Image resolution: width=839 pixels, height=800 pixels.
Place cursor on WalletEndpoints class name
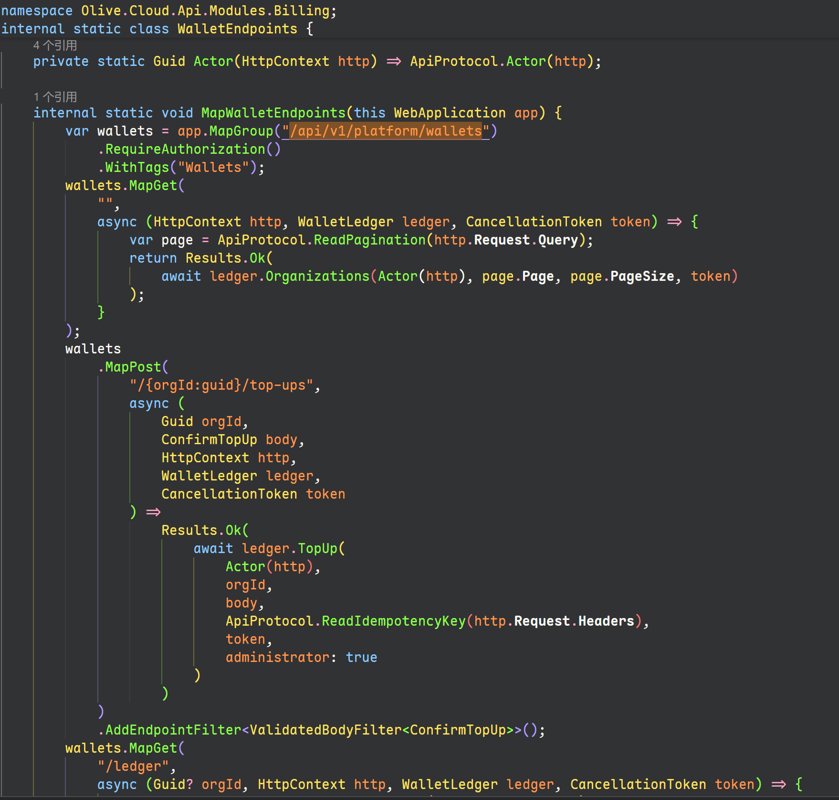(x=237, y=29)
